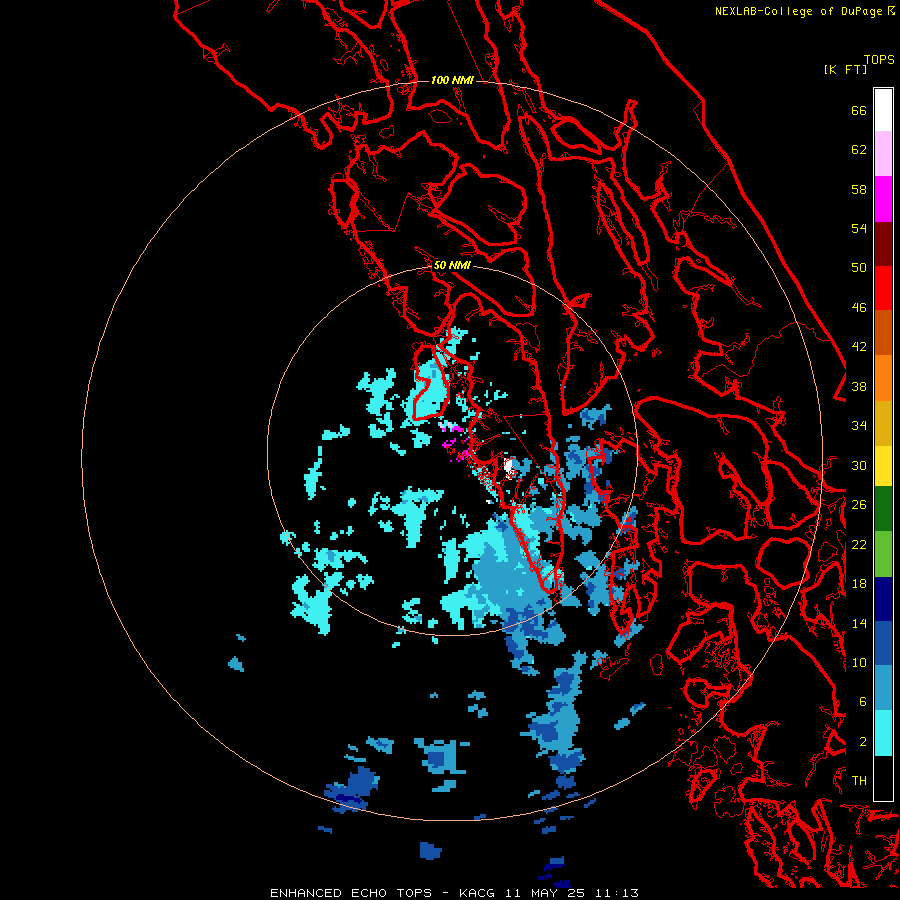This screenshot has width=900, height=900.
Task: Click the legend value 26
Action: pyautogui.click(x=859, y=505)
